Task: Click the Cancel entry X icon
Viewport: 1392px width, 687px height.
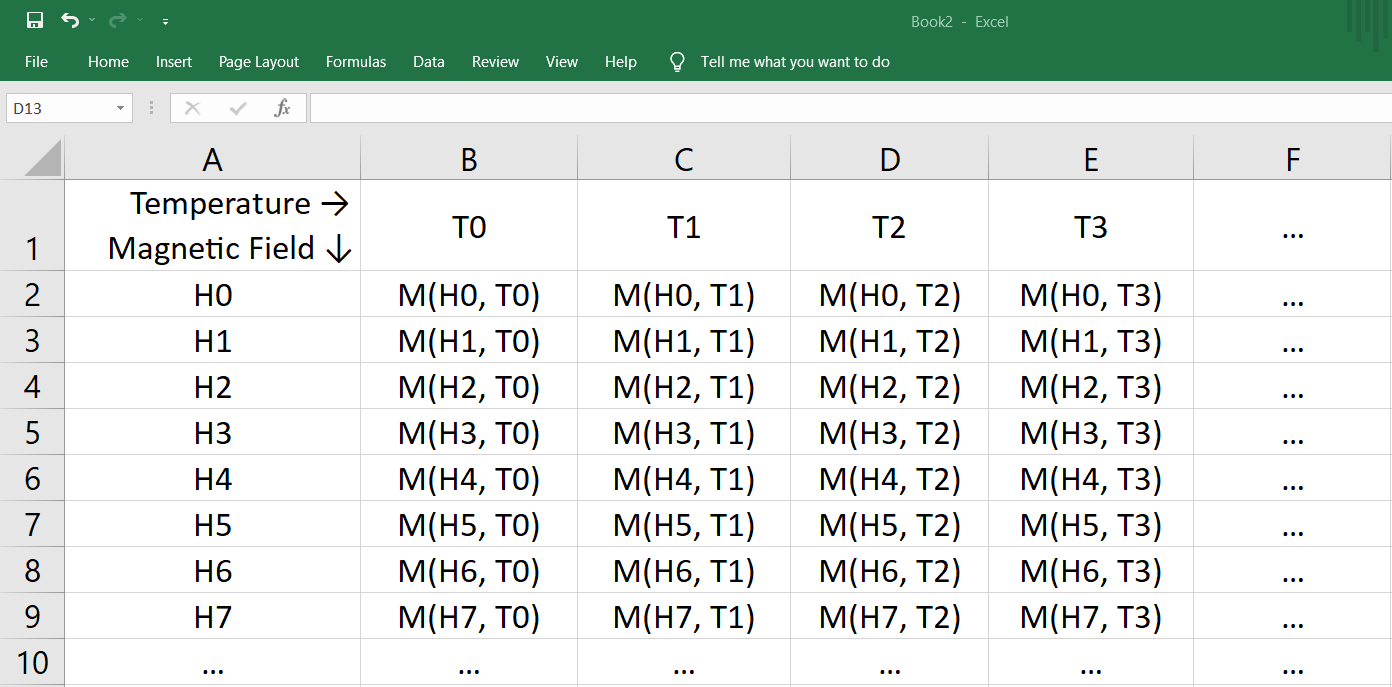Action: (192, 108)
